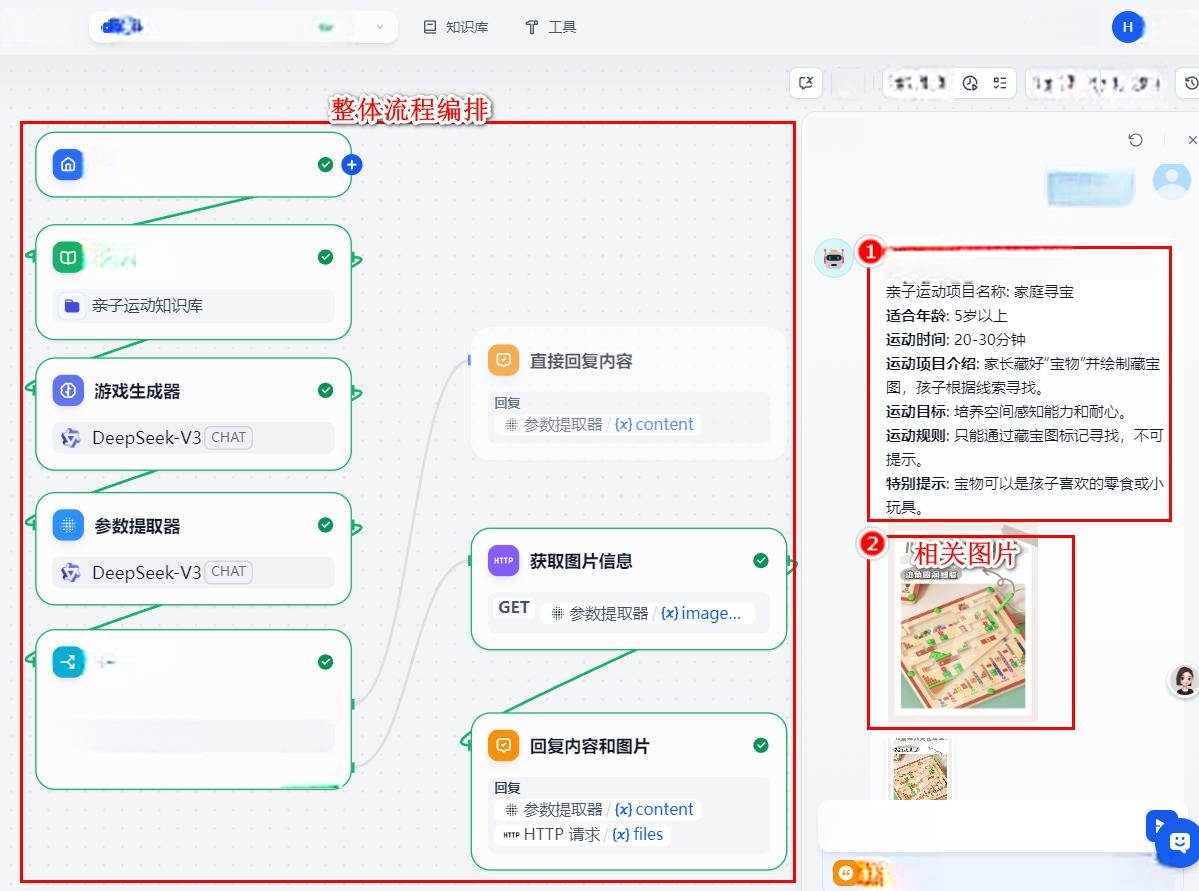Screen dimensions: 1199x891
Task: Click the green check on 获取图片信息 node
Action: (x=761, y=561)
